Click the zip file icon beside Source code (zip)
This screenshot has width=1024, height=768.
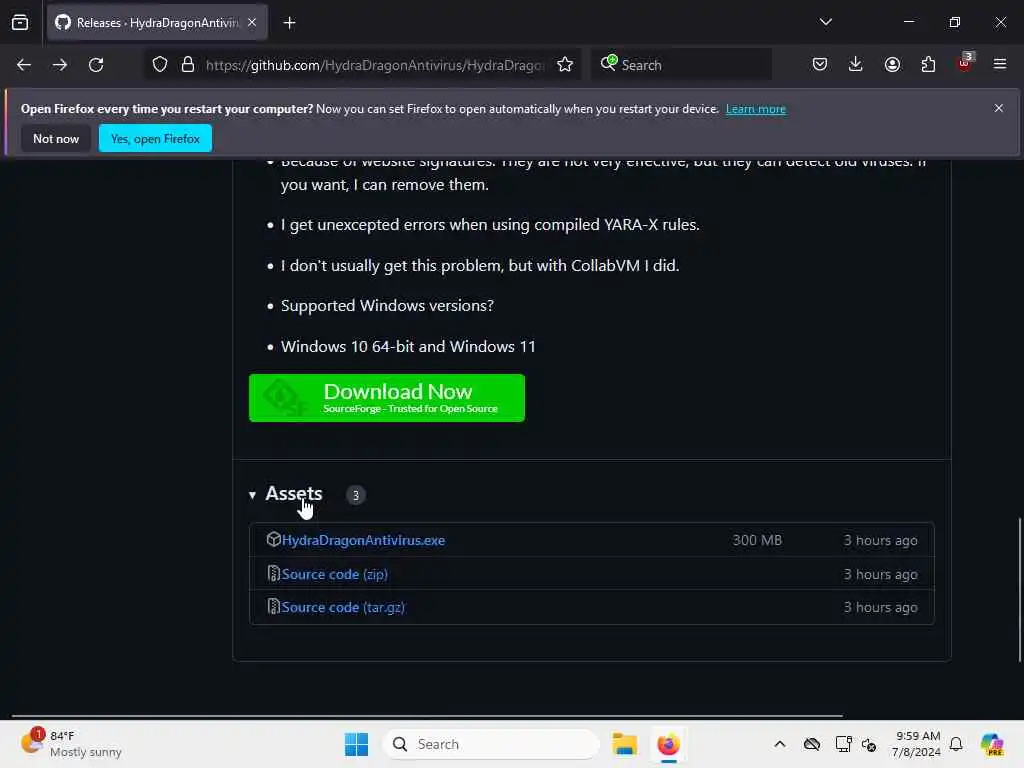(274, 573)
